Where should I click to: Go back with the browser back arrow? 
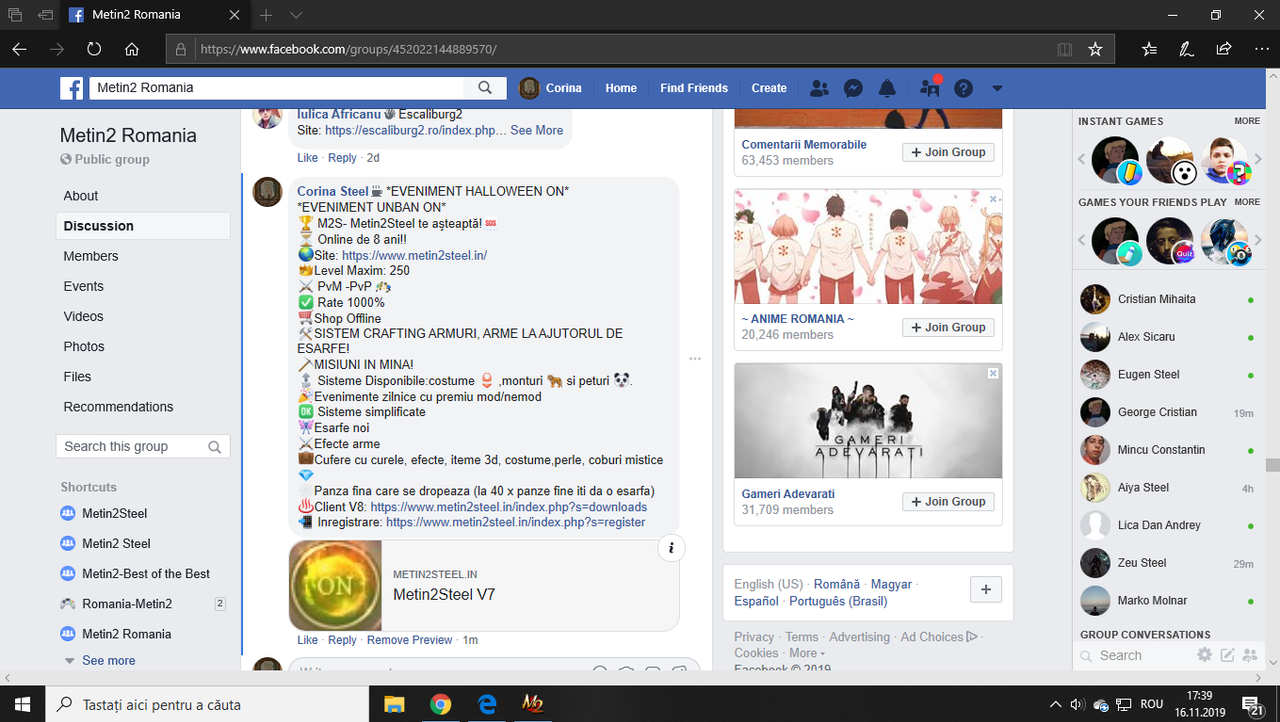click(x=20, y=48)
